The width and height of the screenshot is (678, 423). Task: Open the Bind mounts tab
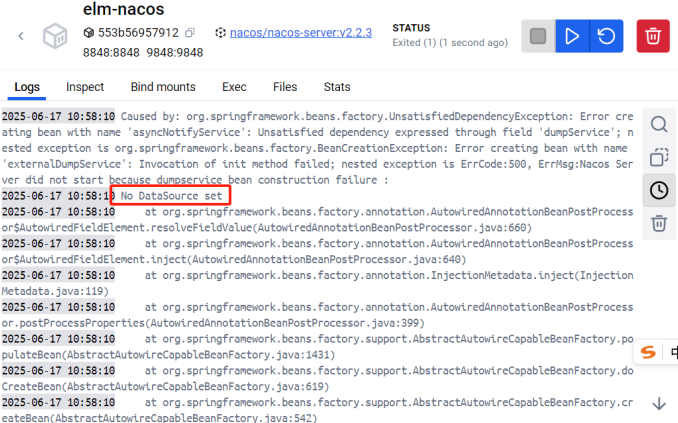(163, 87)
